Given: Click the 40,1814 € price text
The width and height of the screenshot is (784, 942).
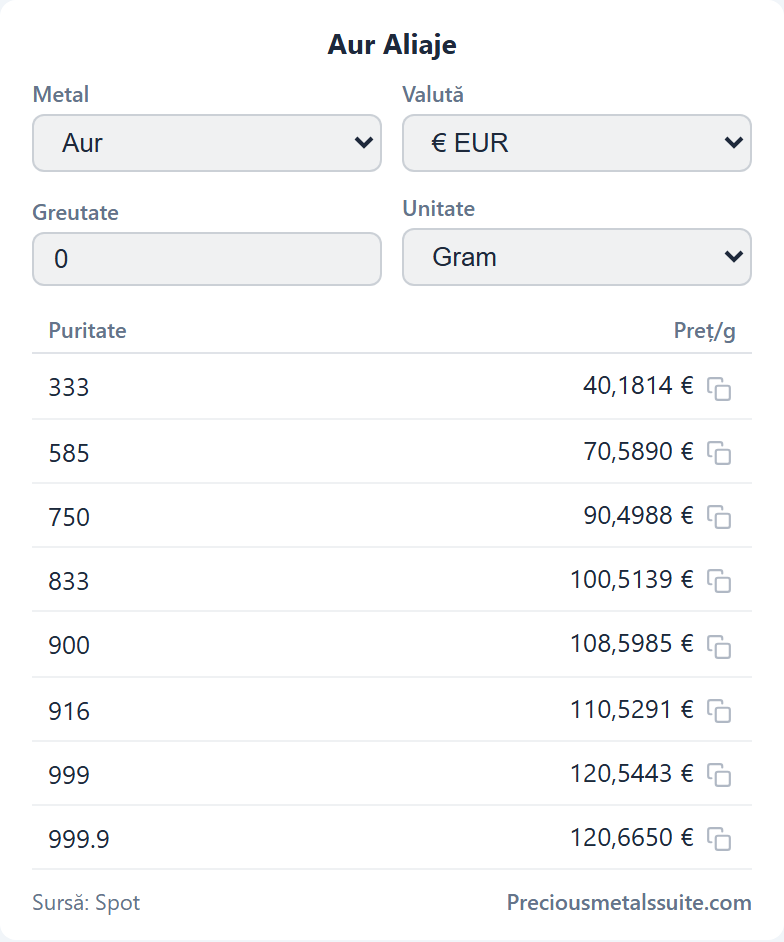Looking at the screenshot, I should 638,386.
